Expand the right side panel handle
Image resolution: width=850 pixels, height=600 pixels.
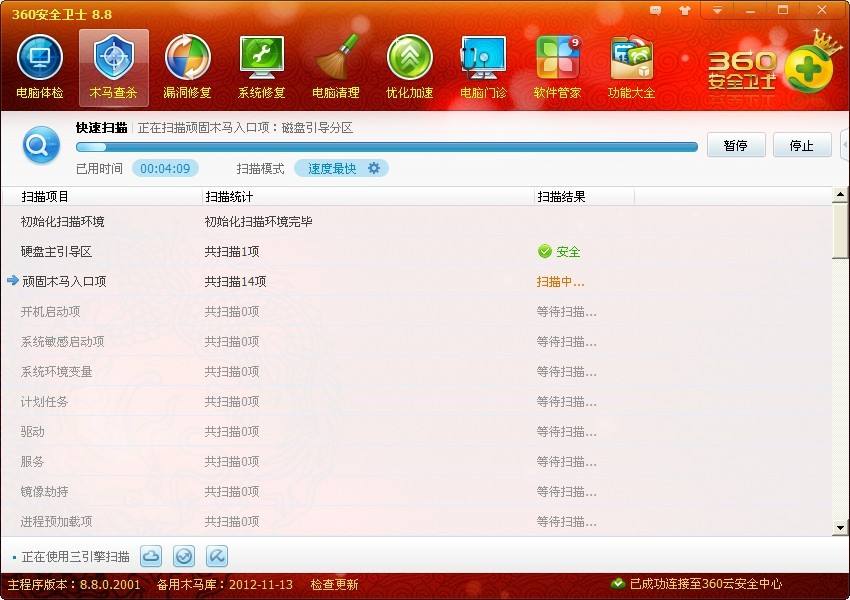(845, 145)
